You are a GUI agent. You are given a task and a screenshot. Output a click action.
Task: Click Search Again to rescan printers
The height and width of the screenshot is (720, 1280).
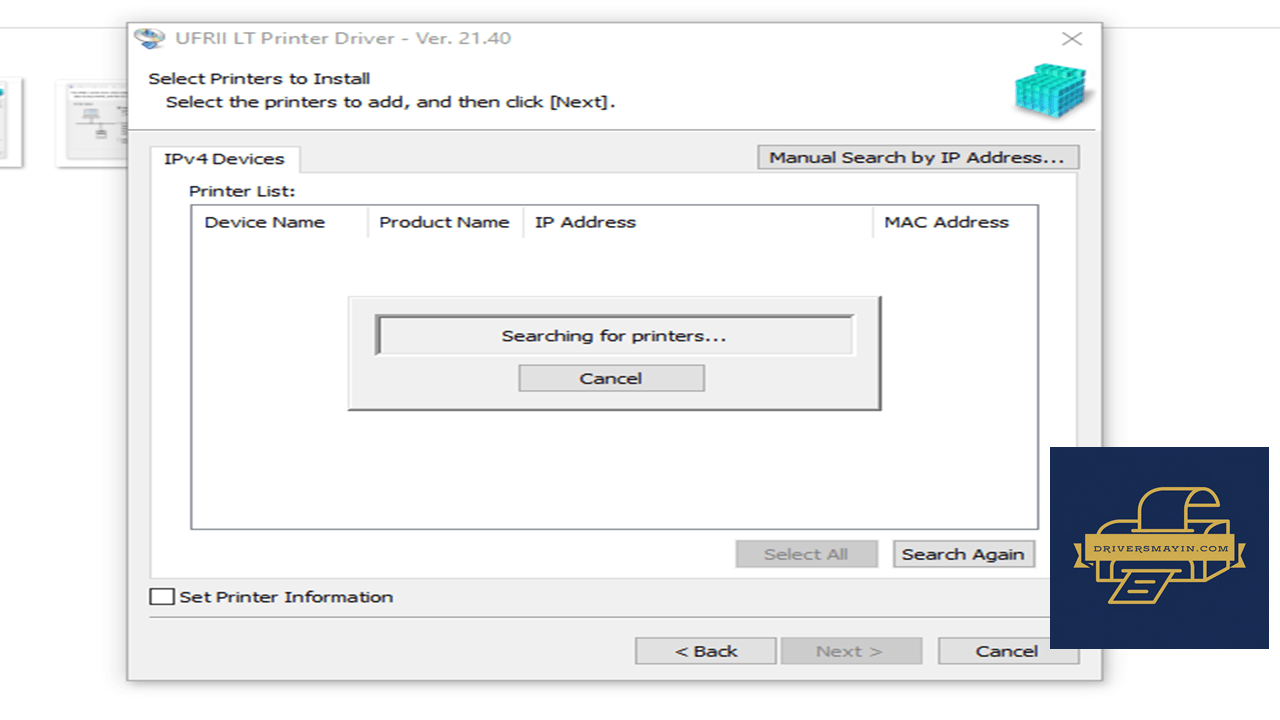click(963, 554)
